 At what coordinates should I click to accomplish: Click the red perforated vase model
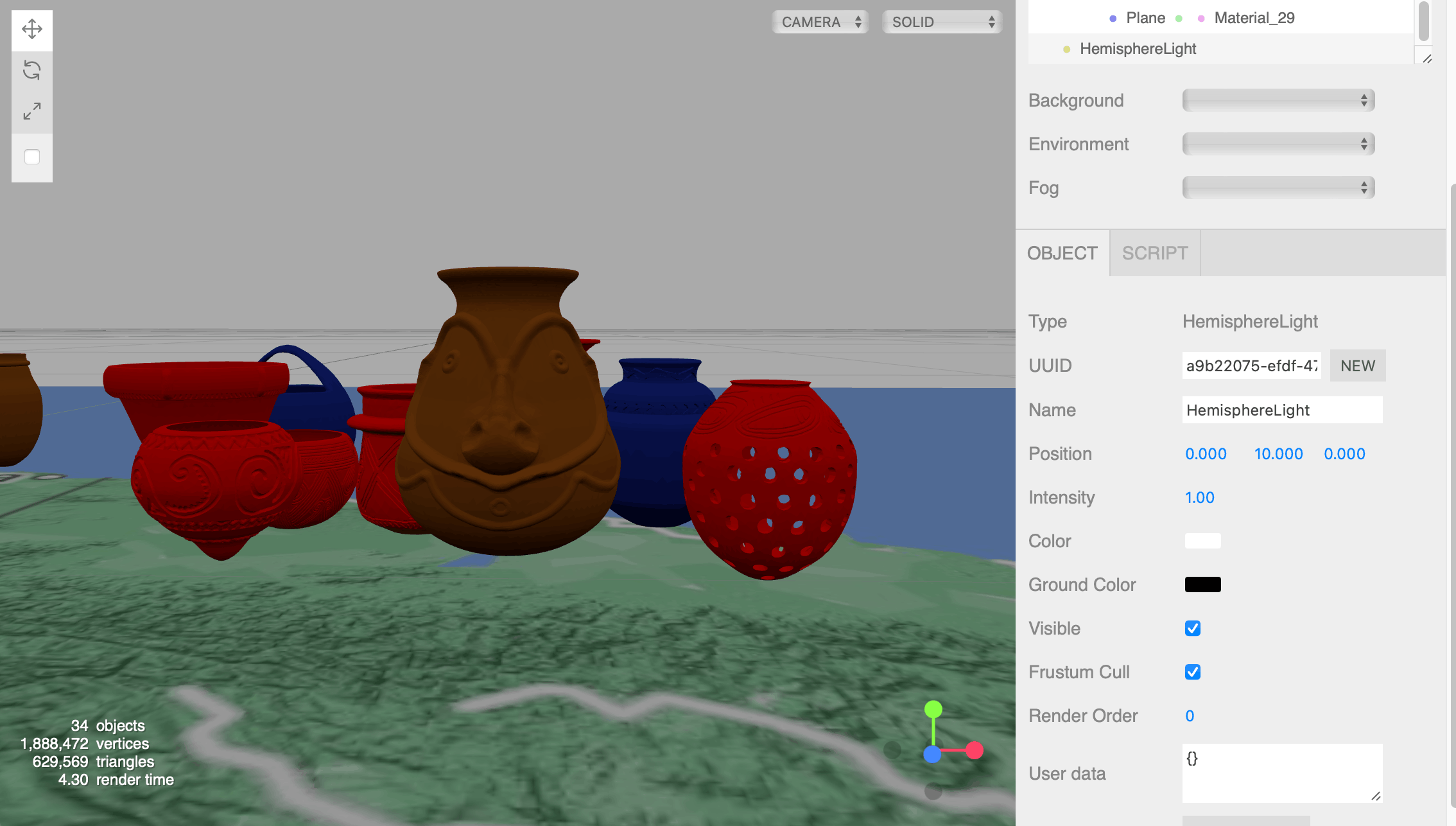coord(770,479)
